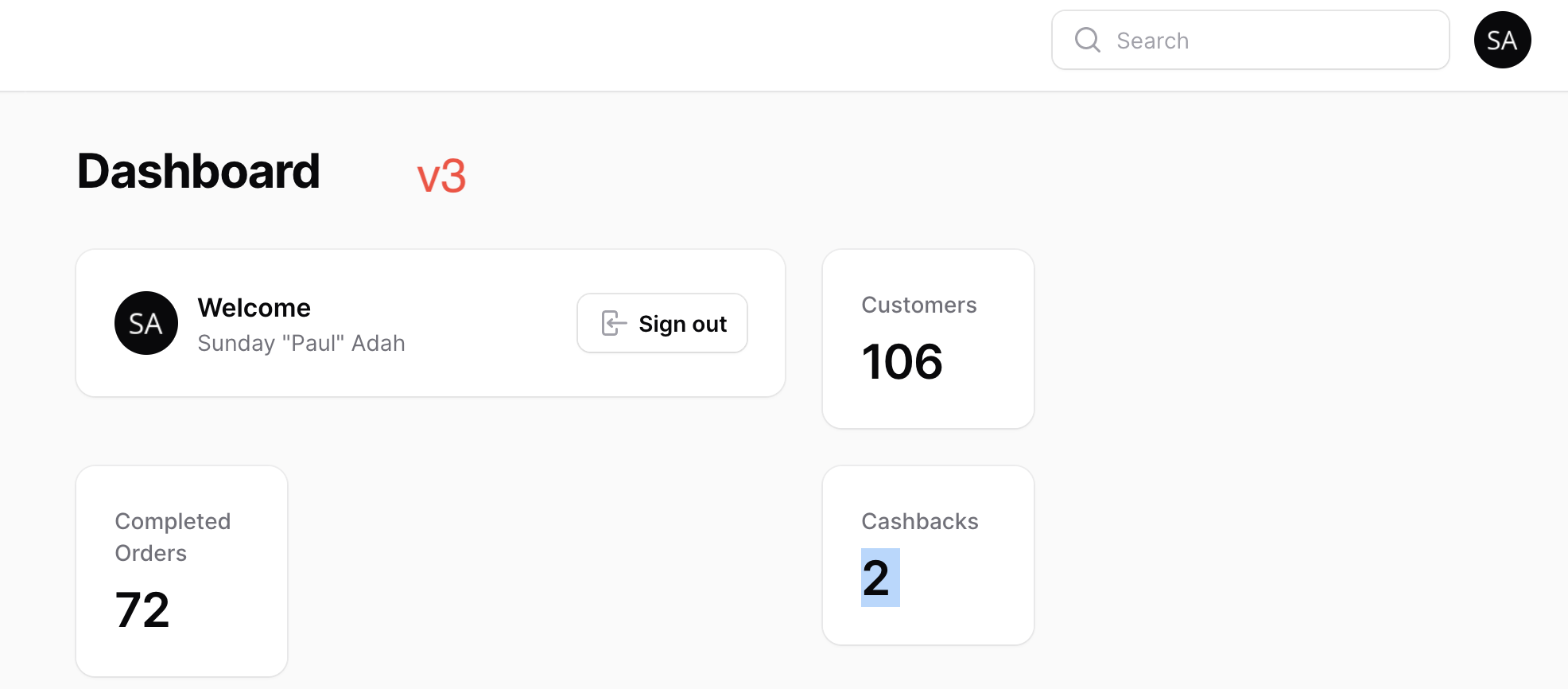Open the Cashbacks stat card

click(x=928, y=555)
